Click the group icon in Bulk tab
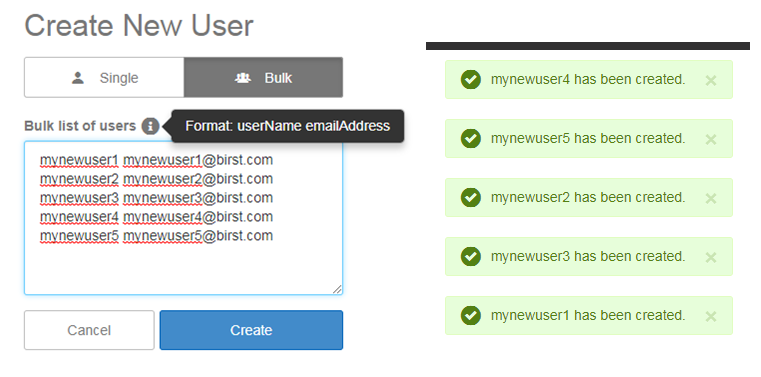The image size is (761, 377). click(243, 78)
